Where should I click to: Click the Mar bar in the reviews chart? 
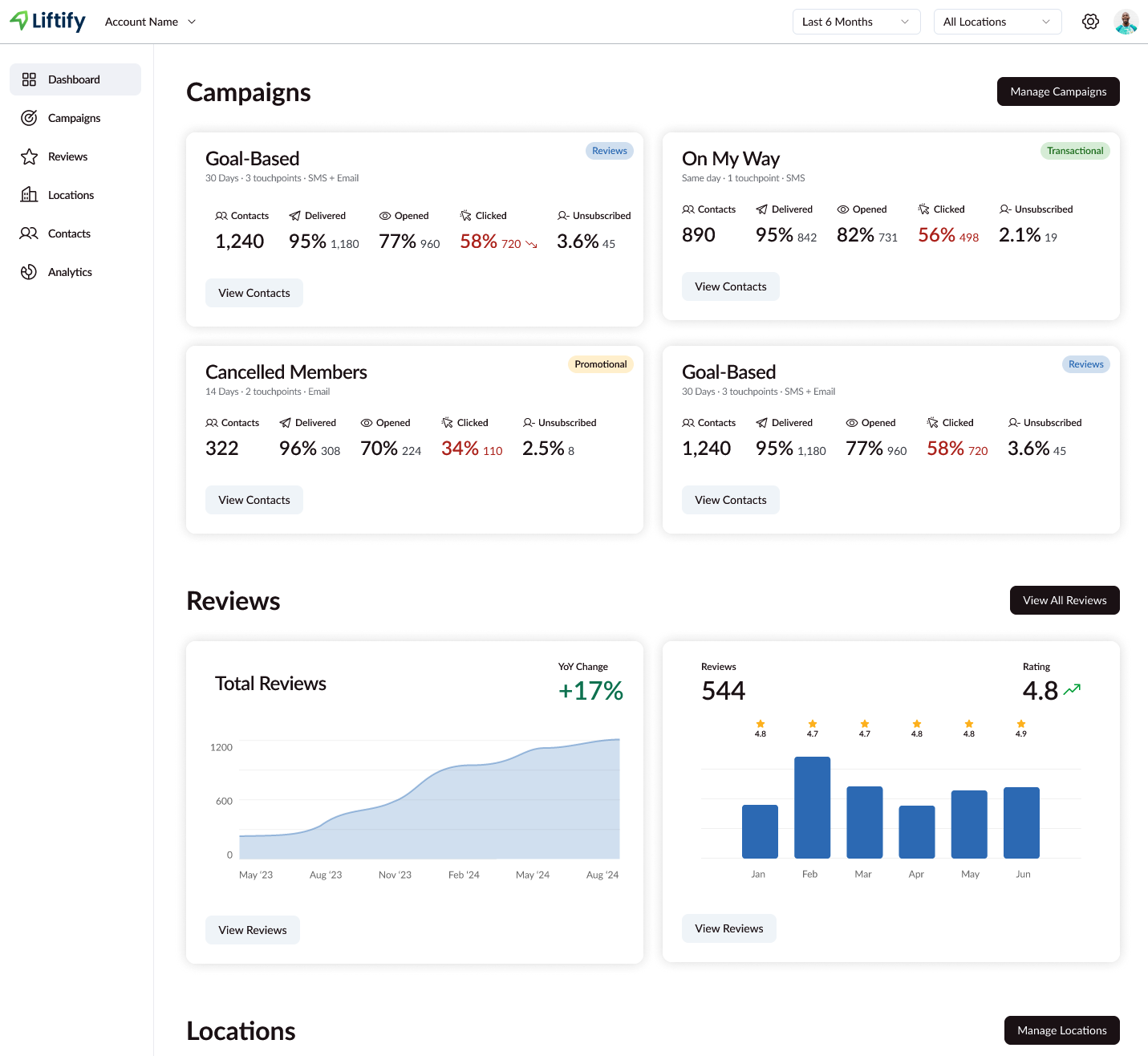[865, 822]
